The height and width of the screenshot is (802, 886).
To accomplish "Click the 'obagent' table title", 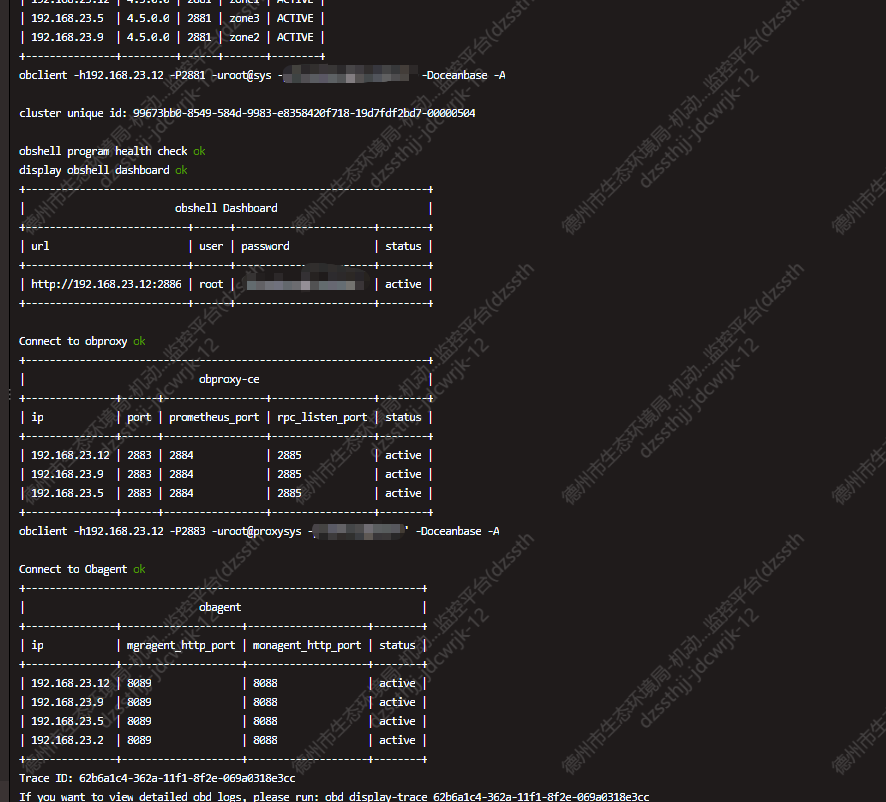I will click(x=220, y=607).
